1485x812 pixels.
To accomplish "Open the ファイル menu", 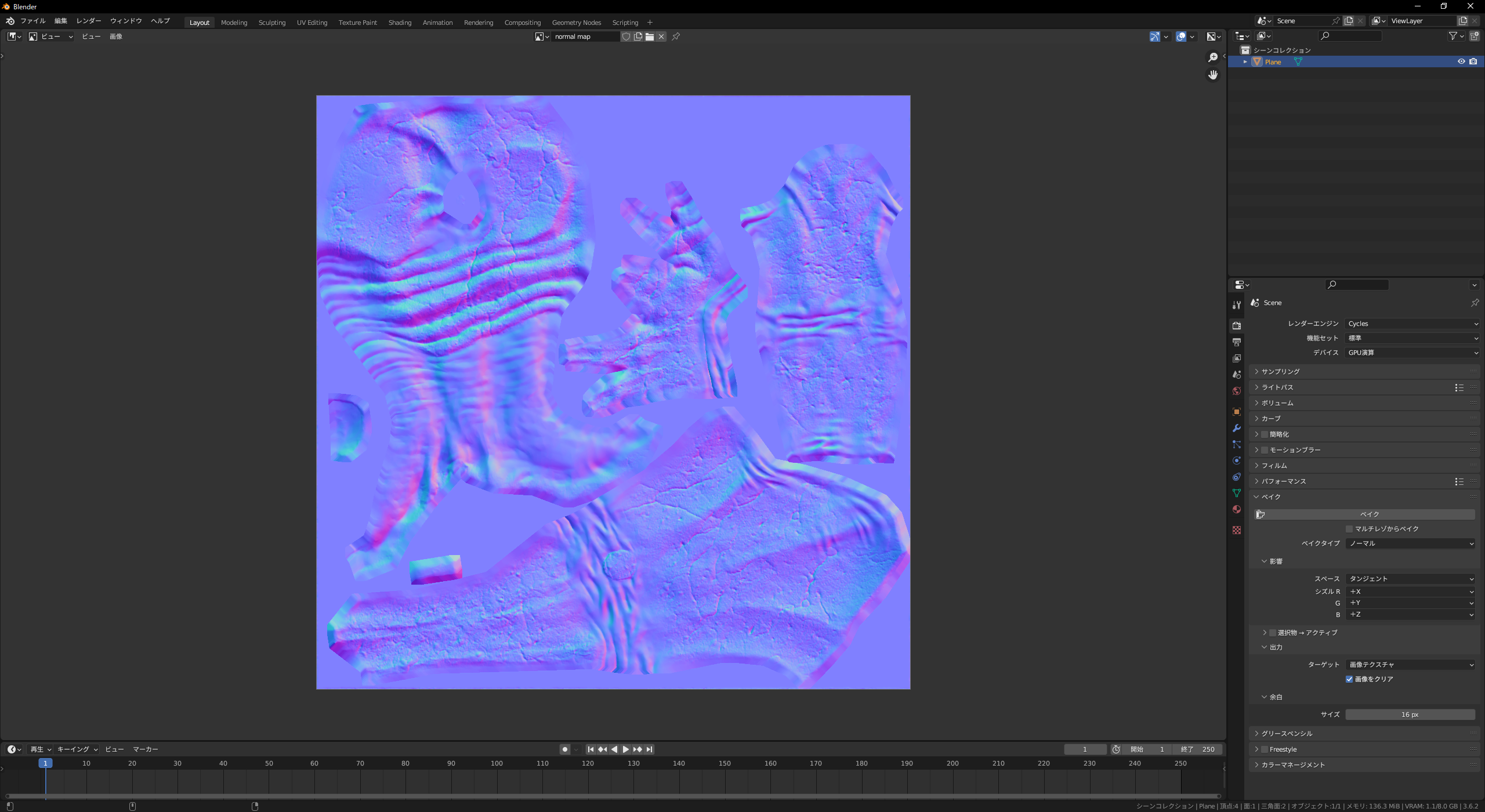I will click(x=33, y=21).
